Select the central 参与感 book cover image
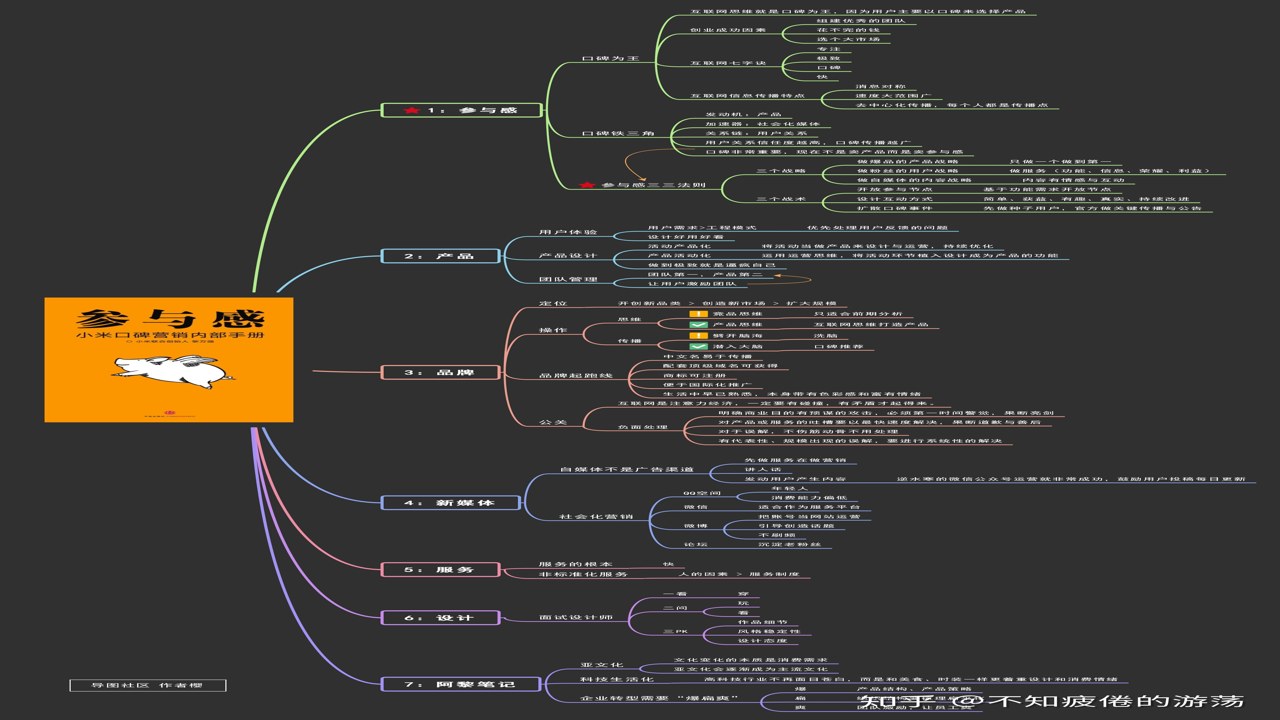Screen dimensions: 1280x720 pyautogui.click(x=169, y=360)
